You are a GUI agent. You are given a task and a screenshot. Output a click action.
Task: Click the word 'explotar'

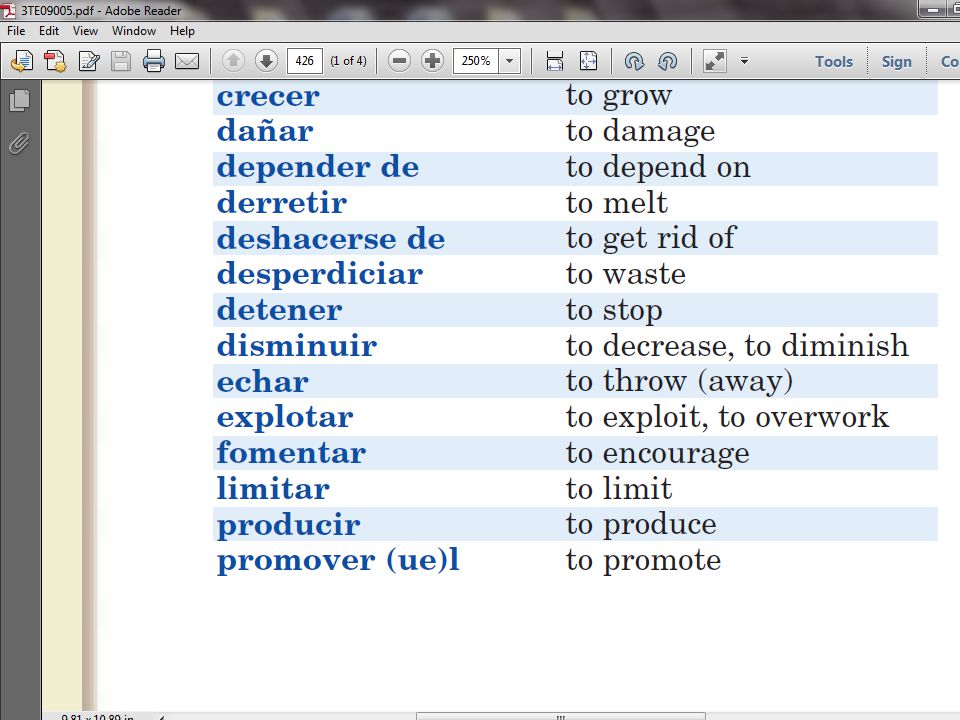tap(285, 419)
